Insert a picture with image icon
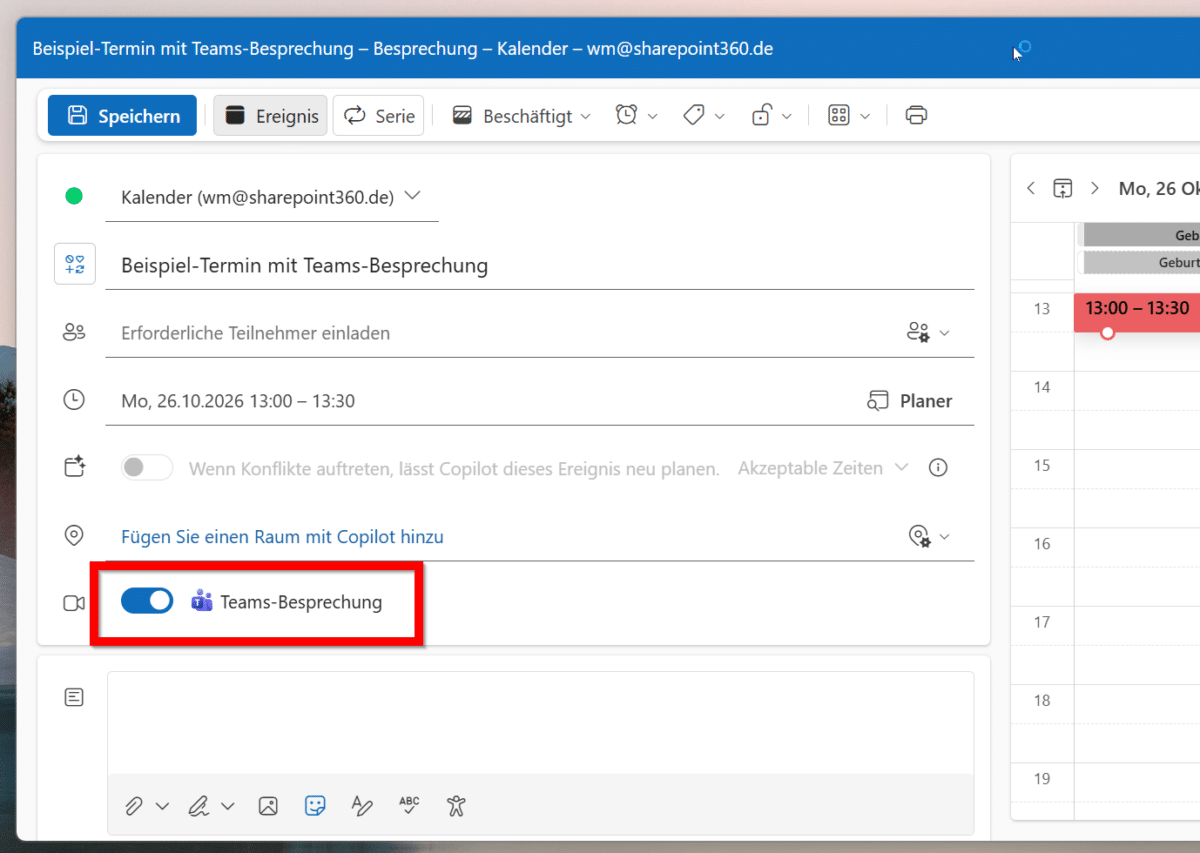Image resolution: width=1200 pixels, height=853 pixels. [x=268, y=805]
